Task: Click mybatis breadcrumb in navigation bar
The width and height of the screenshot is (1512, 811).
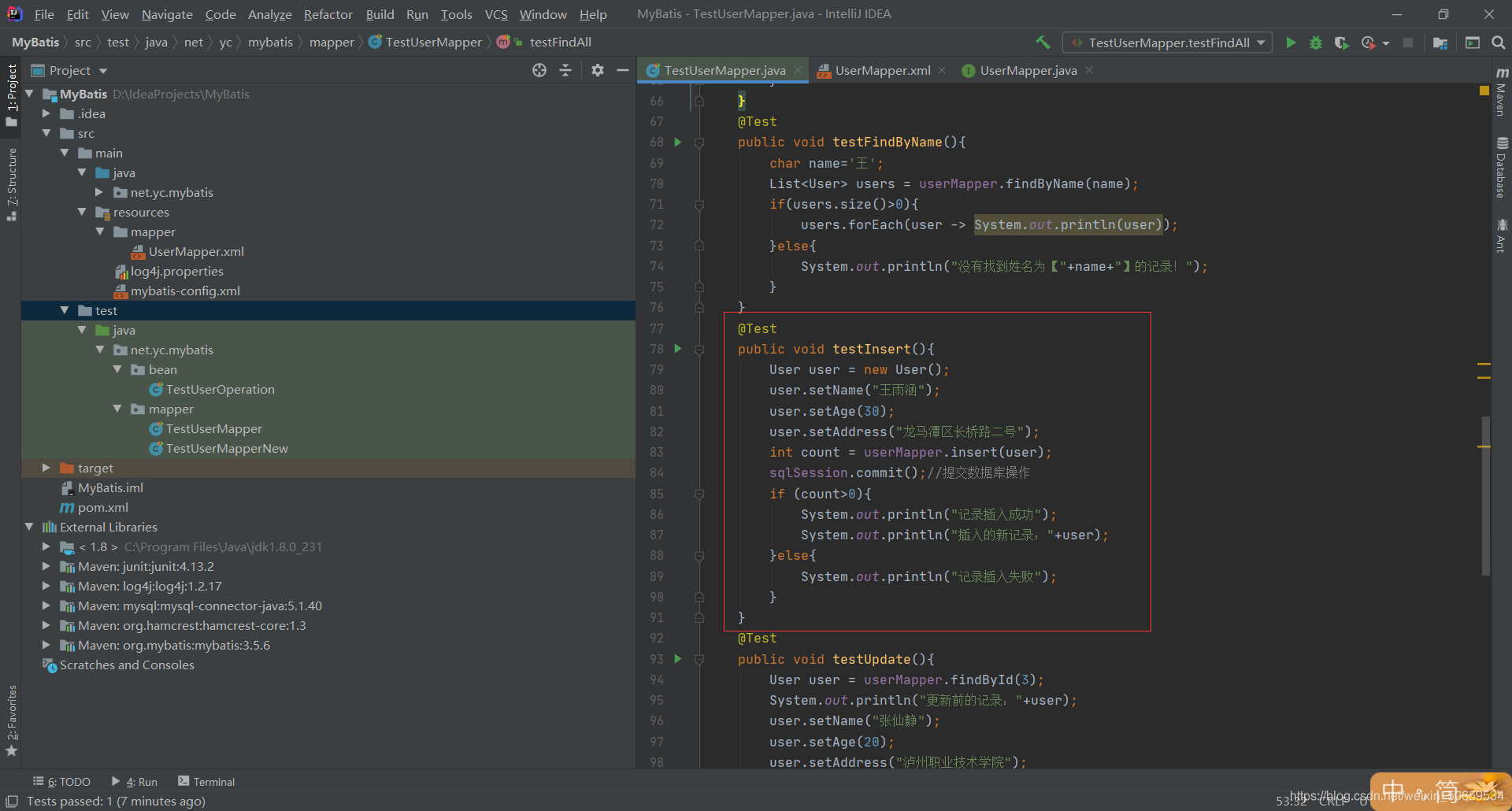Action: pos(270,42)
